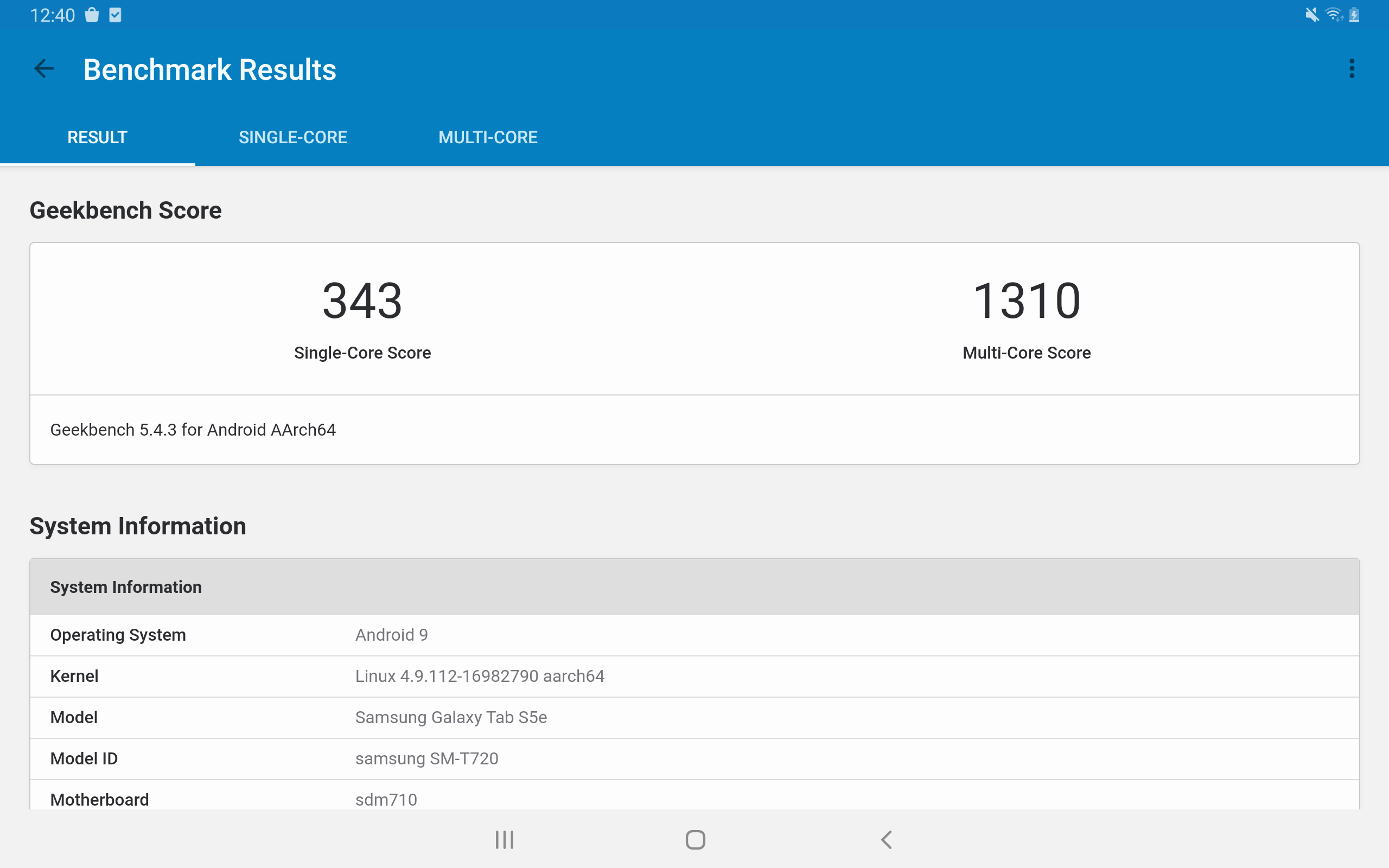Viewport: 1389px width, 868px height.
Task: Tap the System Information table header
Action: pos(694,586)
